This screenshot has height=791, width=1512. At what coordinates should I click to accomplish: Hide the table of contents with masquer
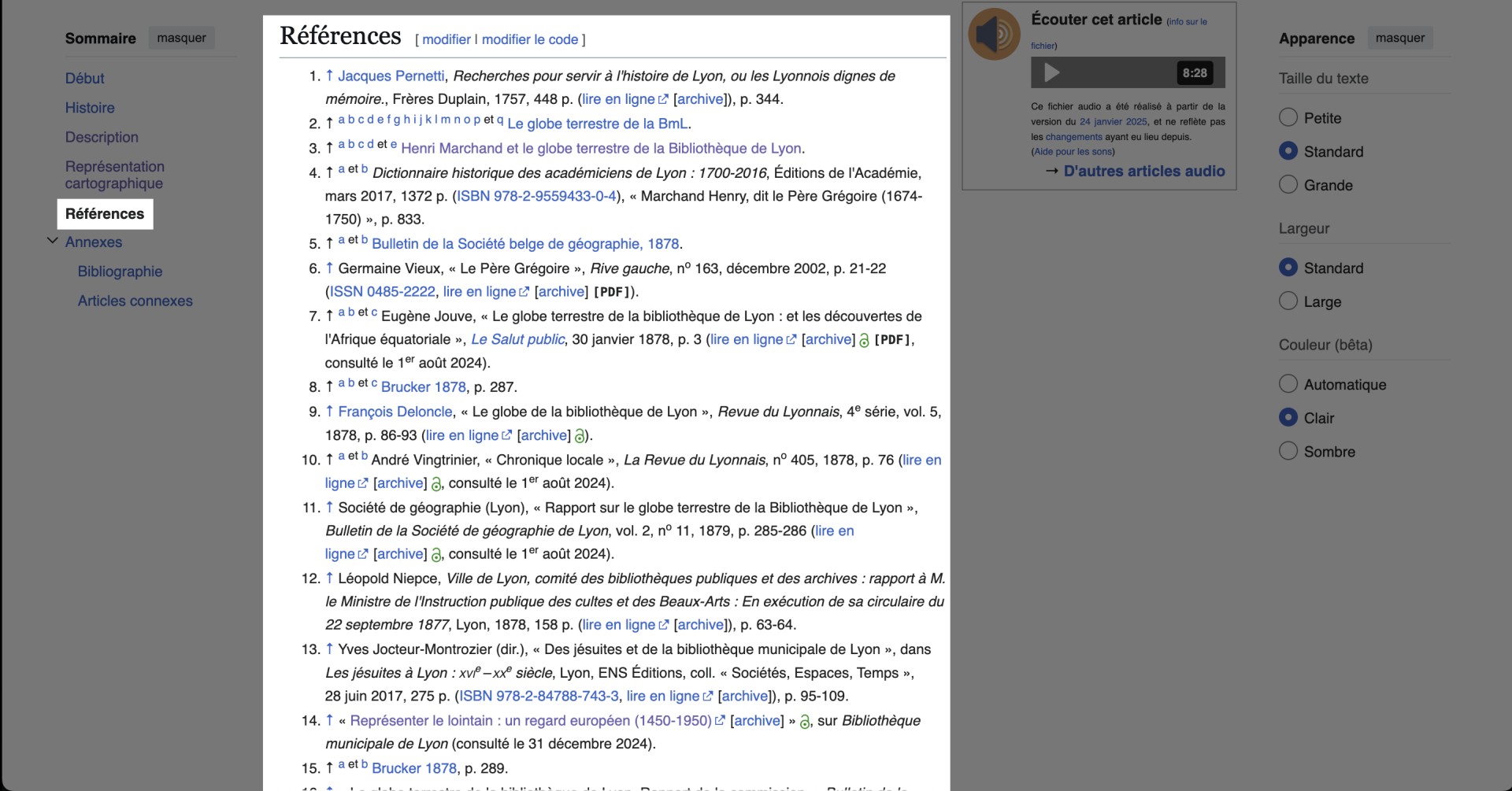pos(180,37)
